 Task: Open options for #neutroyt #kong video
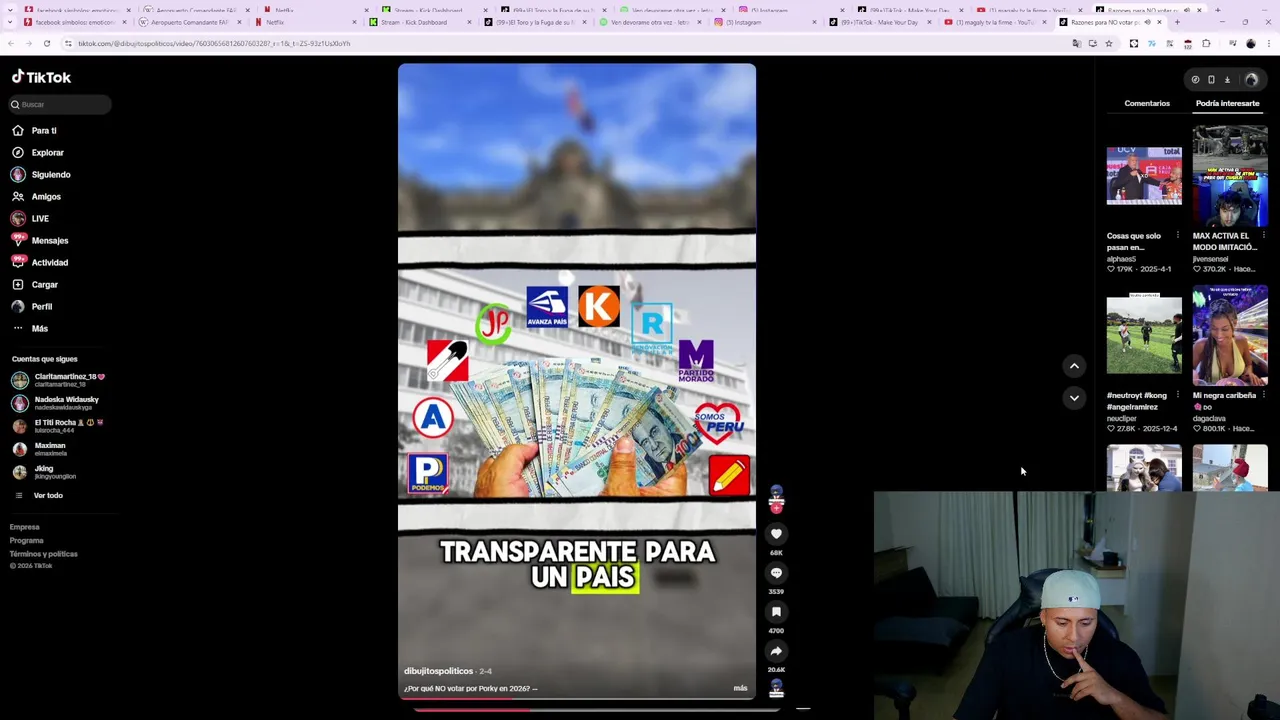pyautogui.click(x=1178, y=396)
